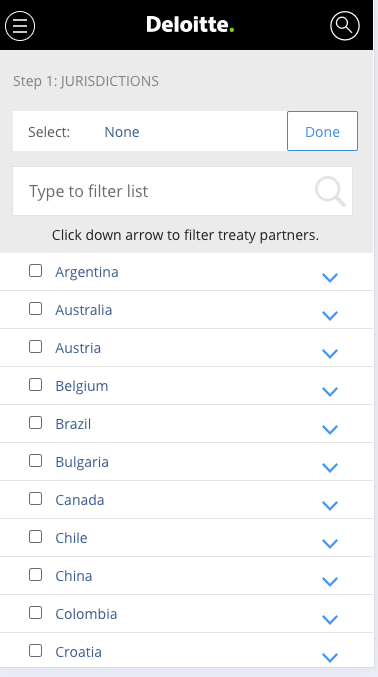Click the Bulgaria jurisdiction link
Image resolution: width=378 pixels, height=677 pixels.
[82, 462]
